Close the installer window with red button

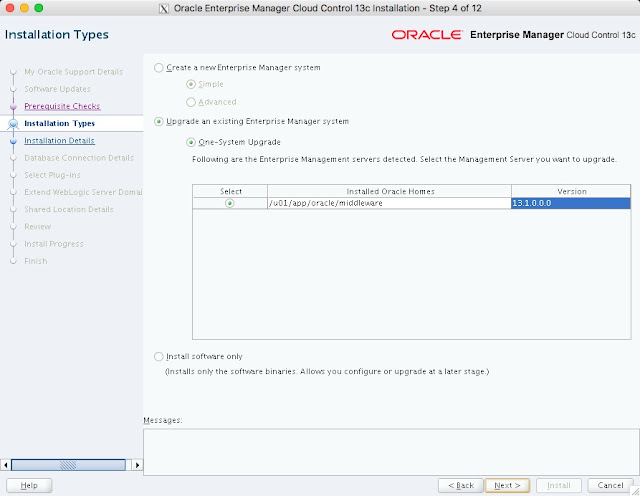[10, 8]
